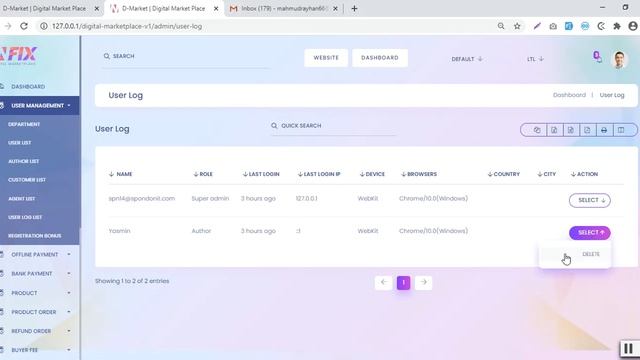Expand the Buyer Fee menu

pyautogui.click(x=40, y=350)
